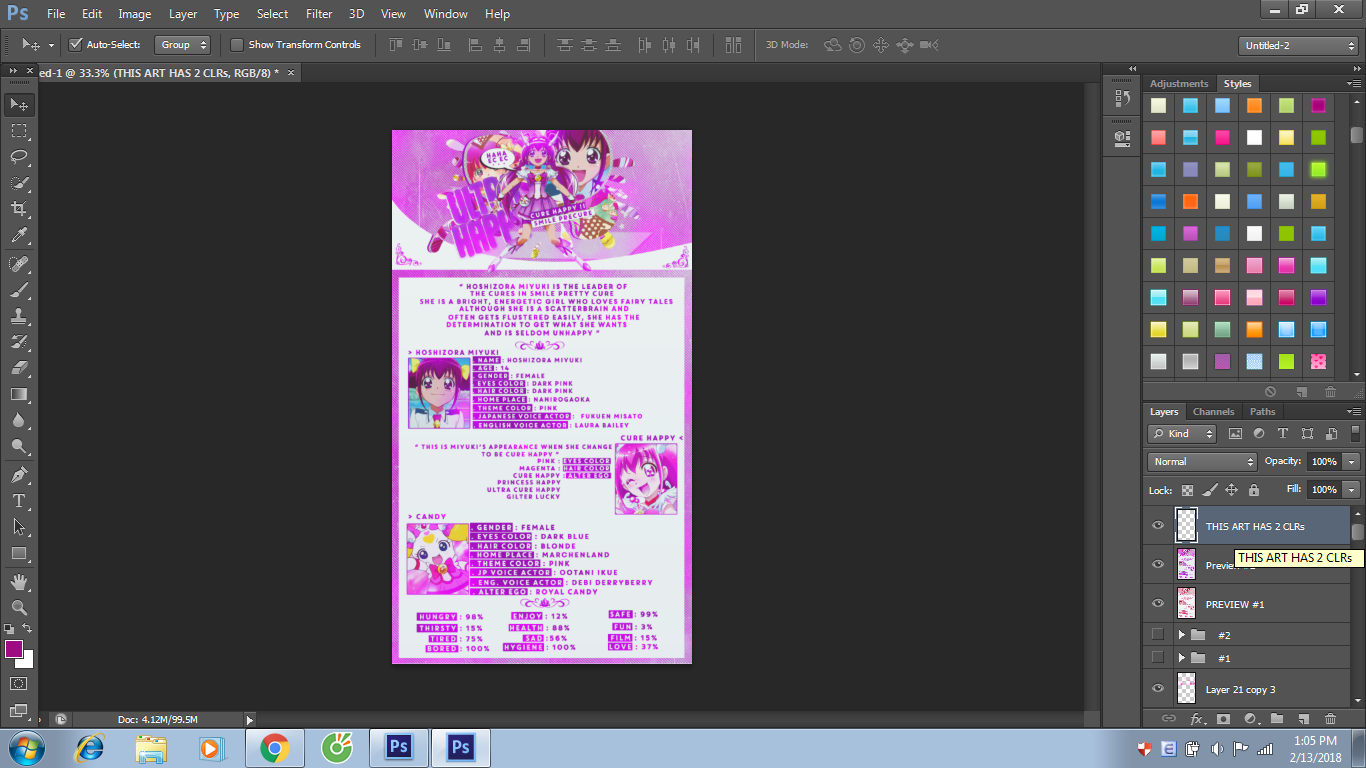1366x768 pixels.
Task: Select the Lasso tool
Action: point(19,157)
